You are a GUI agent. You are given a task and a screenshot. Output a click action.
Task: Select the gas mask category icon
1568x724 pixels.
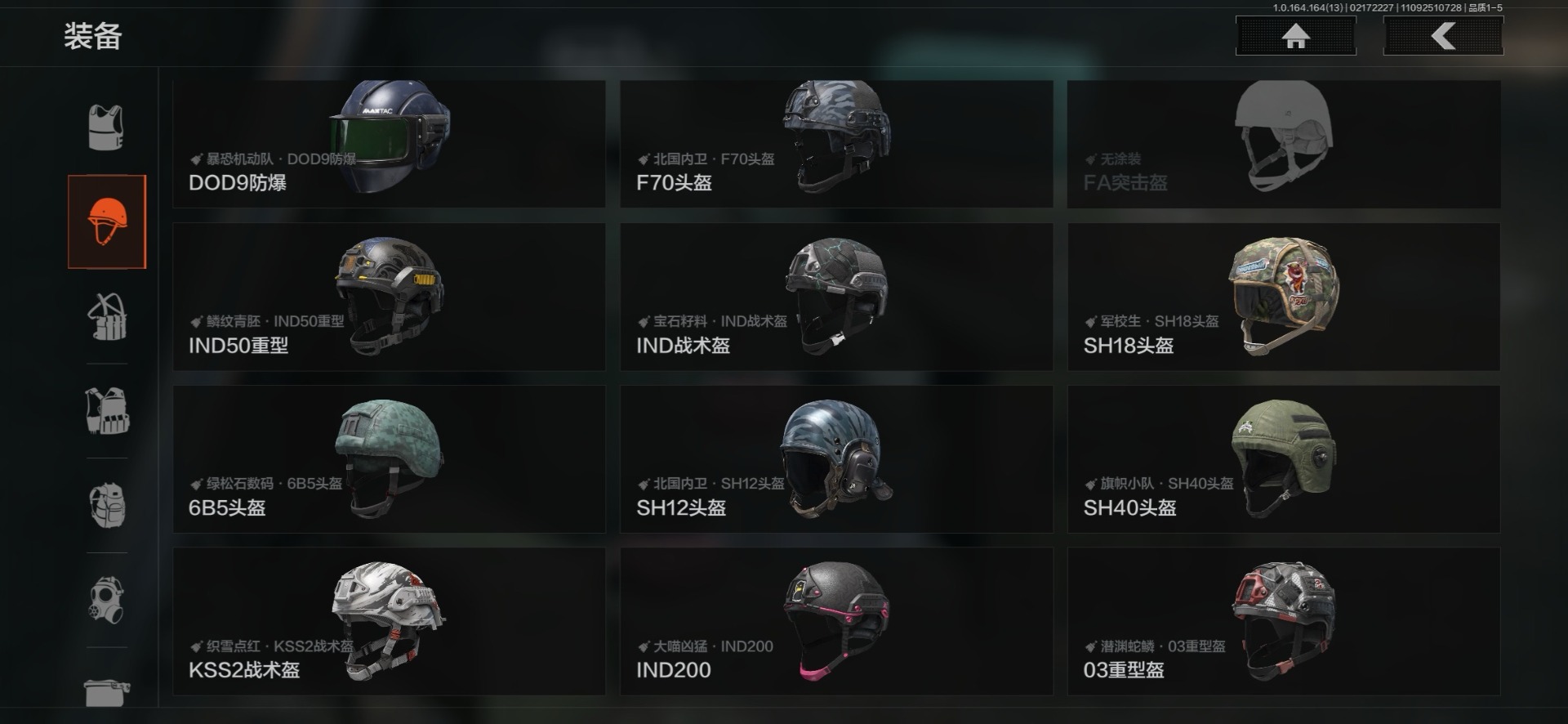coord(107,600)
